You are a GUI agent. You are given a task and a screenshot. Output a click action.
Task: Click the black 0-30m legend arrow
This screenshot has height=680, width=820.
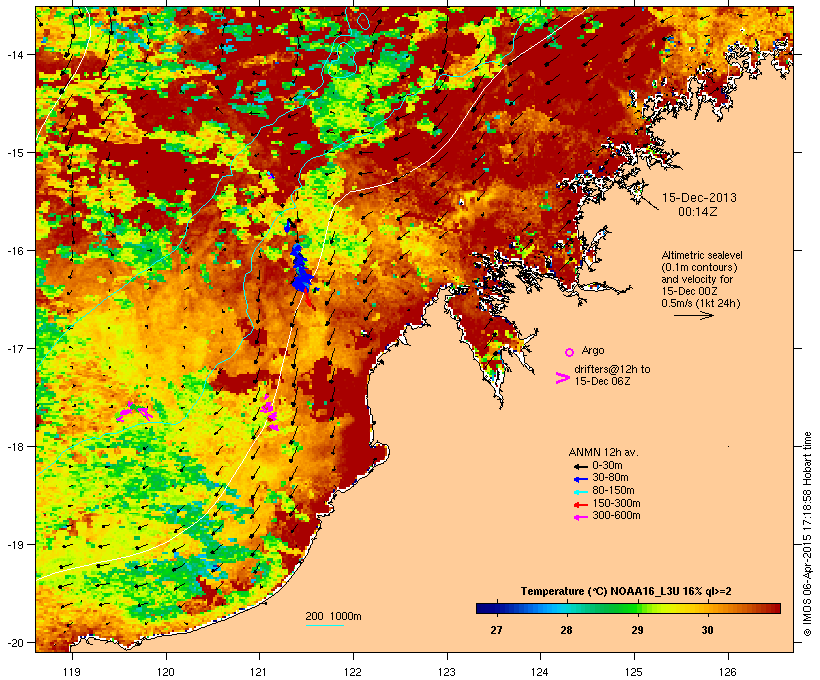(580, 466)
